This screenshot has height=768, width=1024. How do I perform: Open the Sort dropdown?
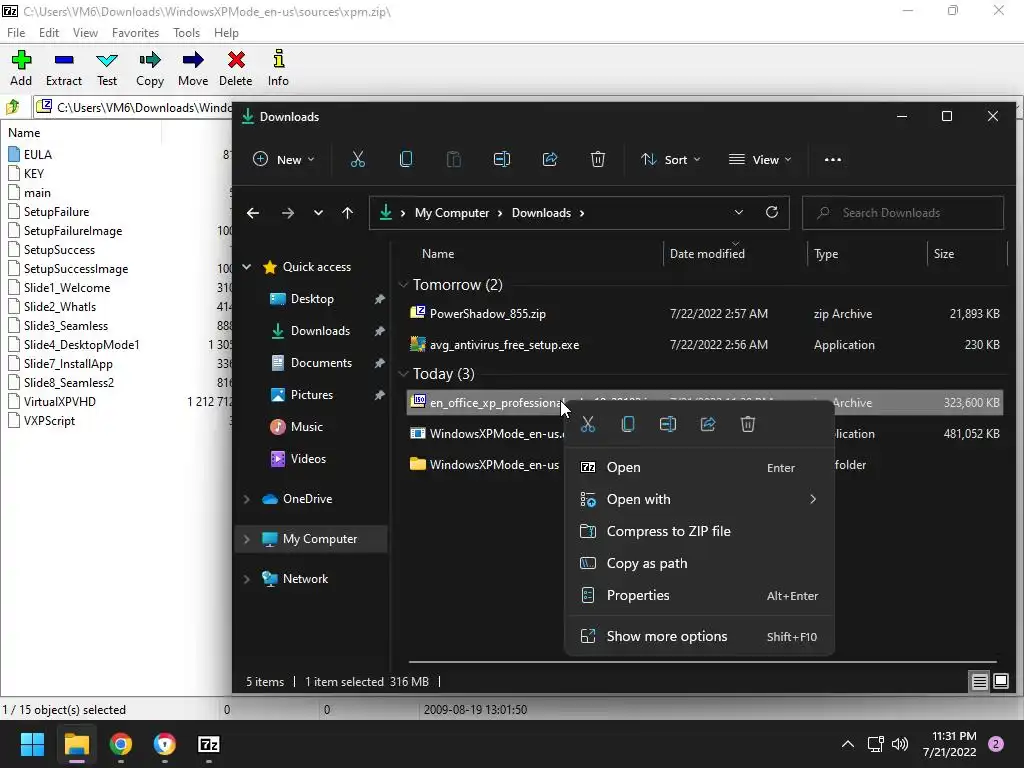pos(671,159)
